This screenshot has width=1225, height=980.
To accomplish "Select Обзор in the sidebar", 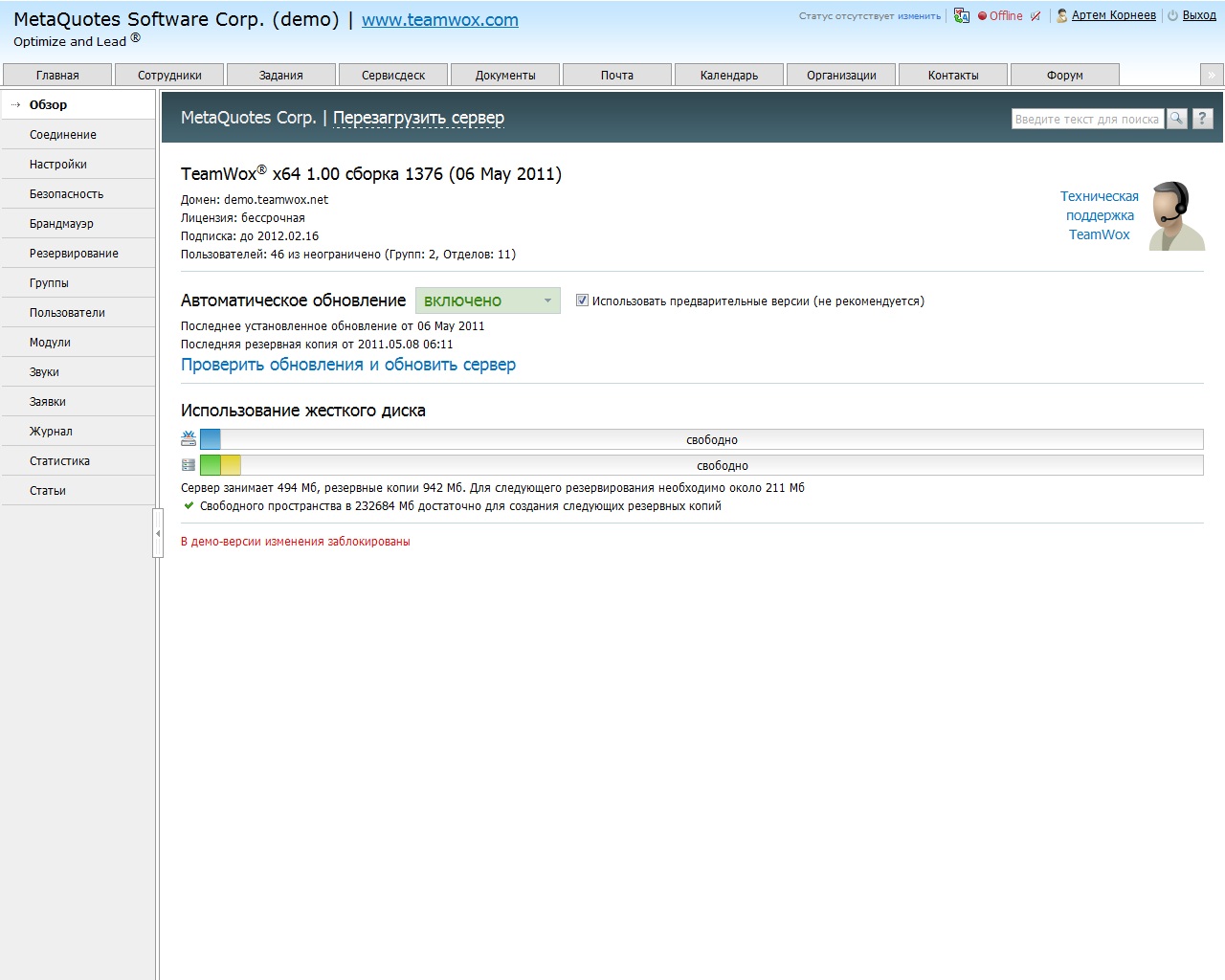I will (78, 105).
